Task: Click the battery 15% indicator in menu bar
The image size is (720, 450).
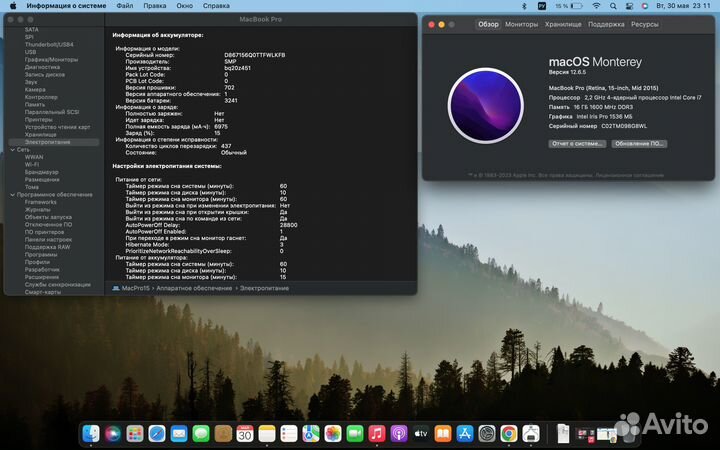Action: click(569, 6)
